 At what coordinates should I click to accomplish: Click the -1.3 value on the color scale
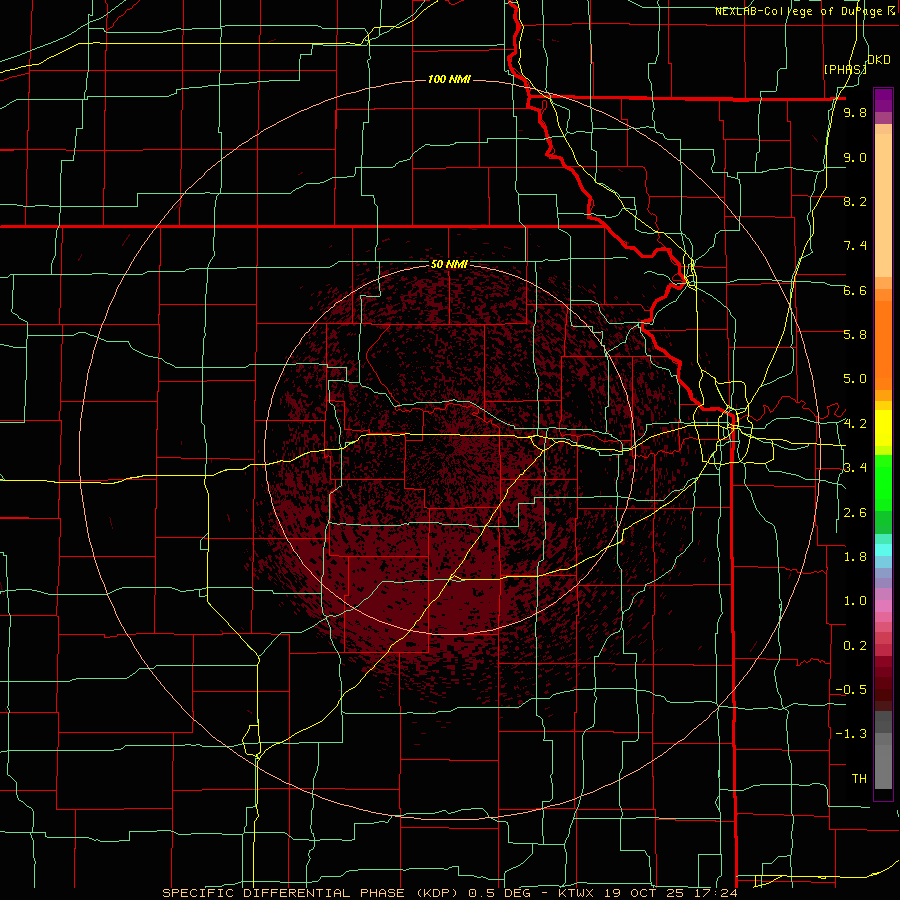(851, 734)
